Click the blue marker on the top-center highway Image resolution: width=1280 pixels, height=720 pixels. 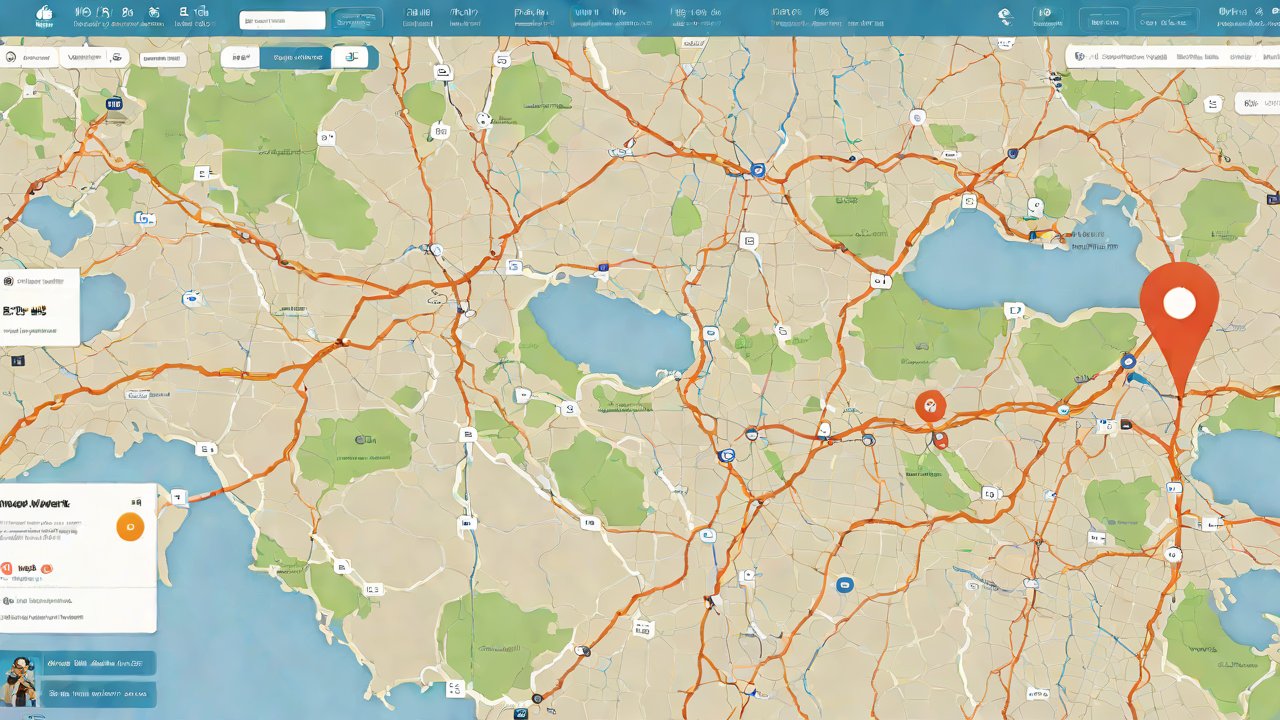pos(757,170)
